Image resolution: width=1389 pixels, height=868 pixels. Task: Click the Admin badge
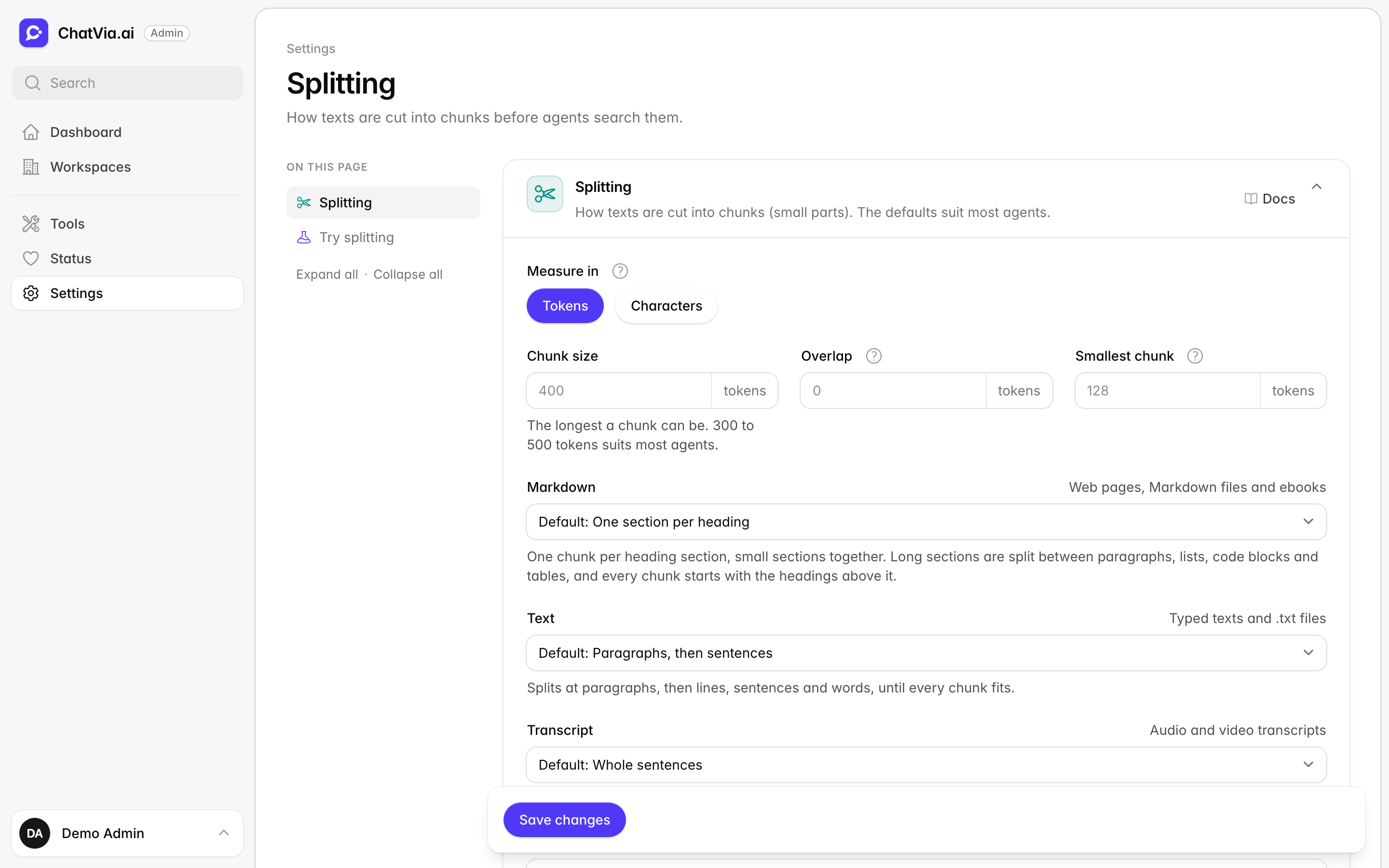click(x=166, y=33)
